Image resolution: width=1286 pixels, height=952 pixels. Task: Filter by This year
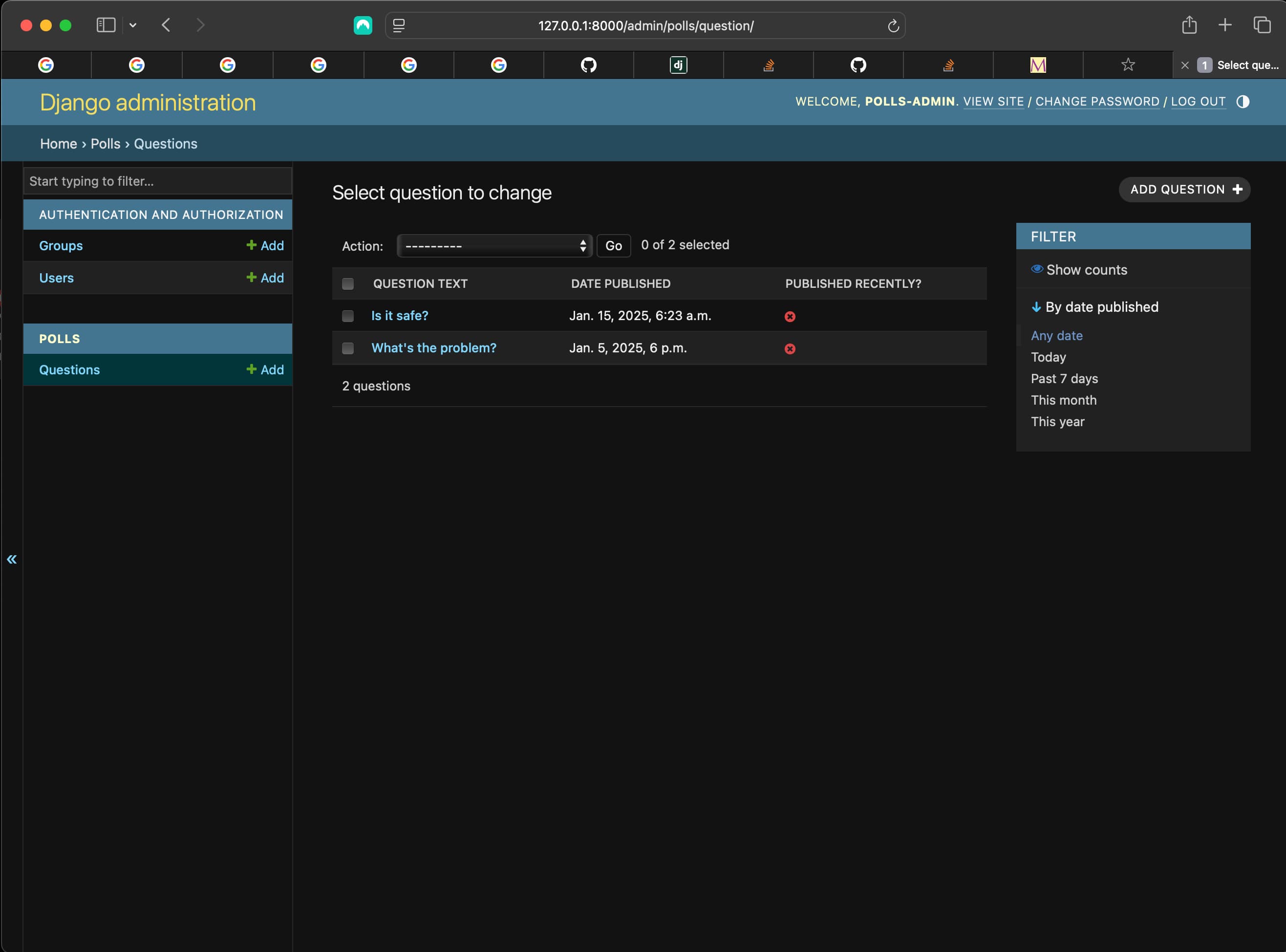pyautogui.click(x=1057, y=422)
